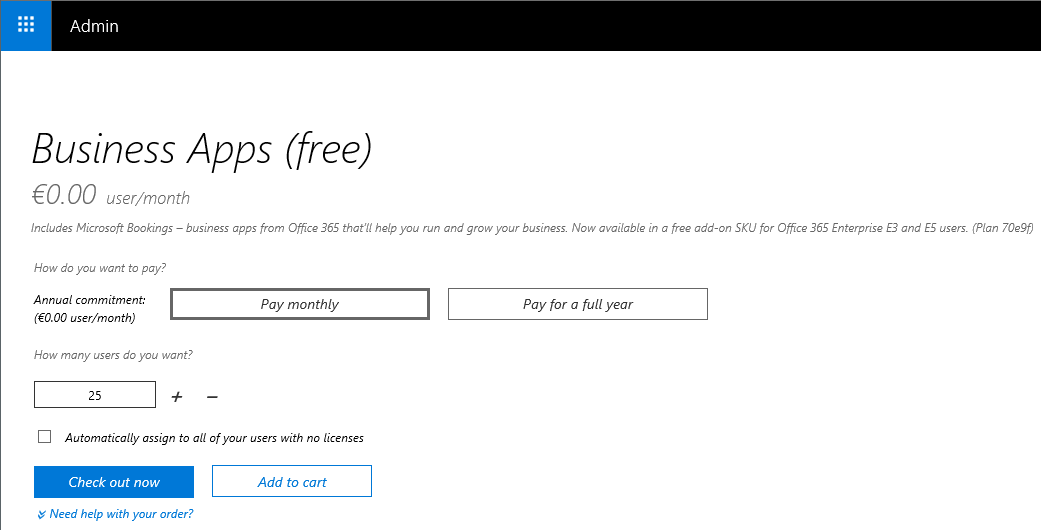Decrease user count with minus icon

pyautogui.click(x=212, y=397)
